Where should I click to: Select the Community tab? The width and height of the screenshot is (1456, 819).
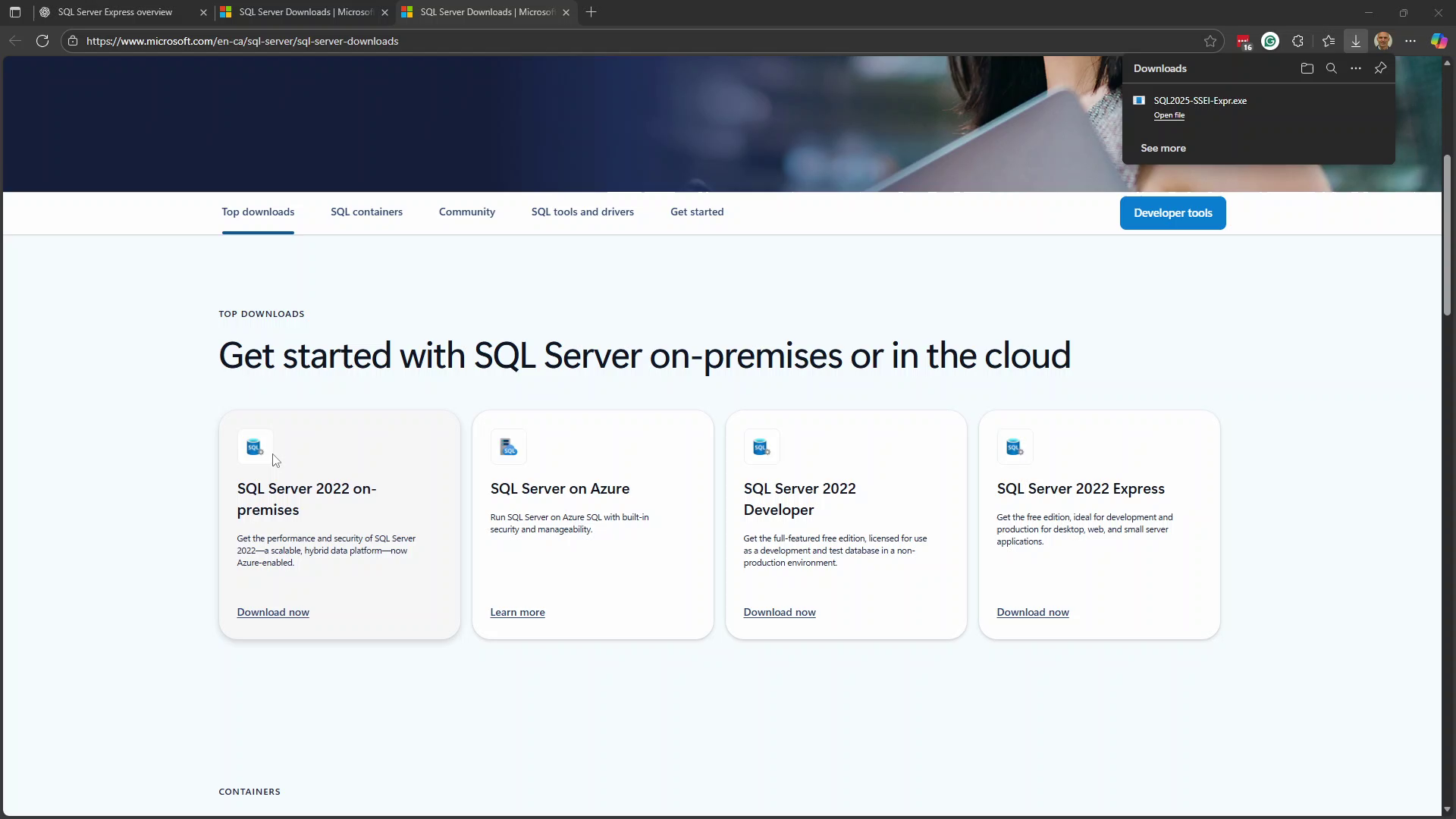tap(467, 212)
